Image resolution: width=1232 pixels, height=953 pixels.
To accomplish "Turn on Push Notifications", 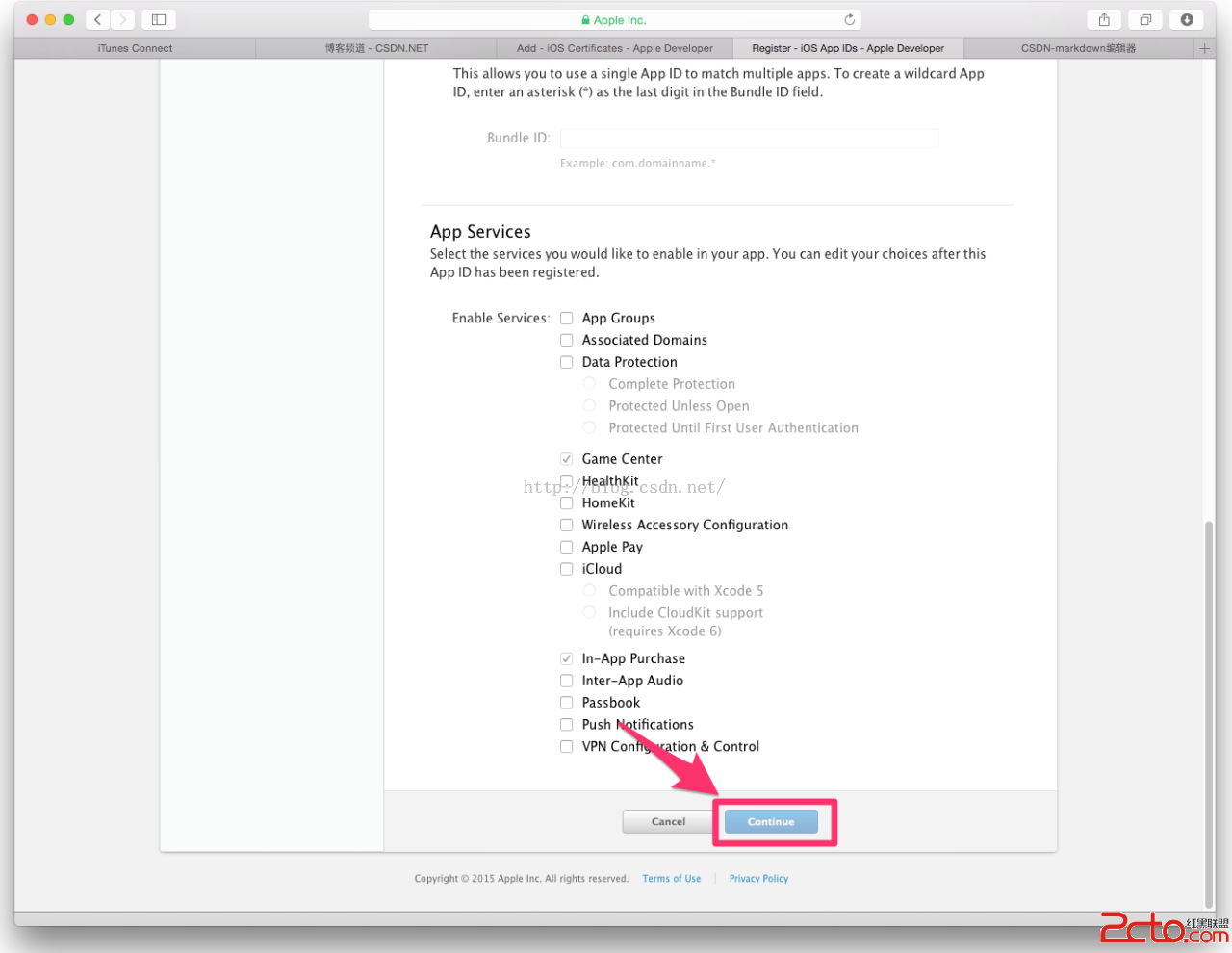I will coord(567,725).
